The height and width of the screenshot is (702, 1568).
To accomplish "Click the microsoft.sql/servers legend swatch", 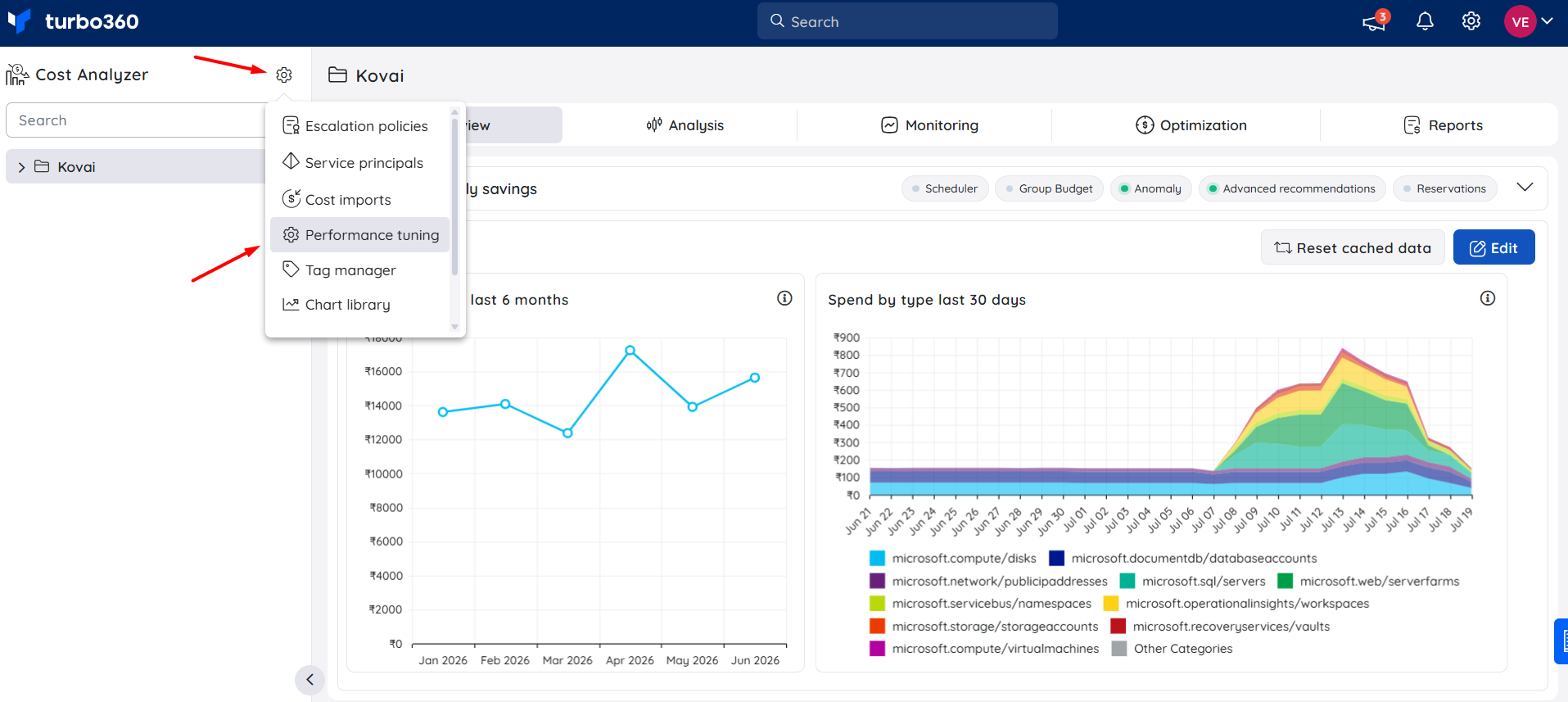I will [x=1127, y=581].
